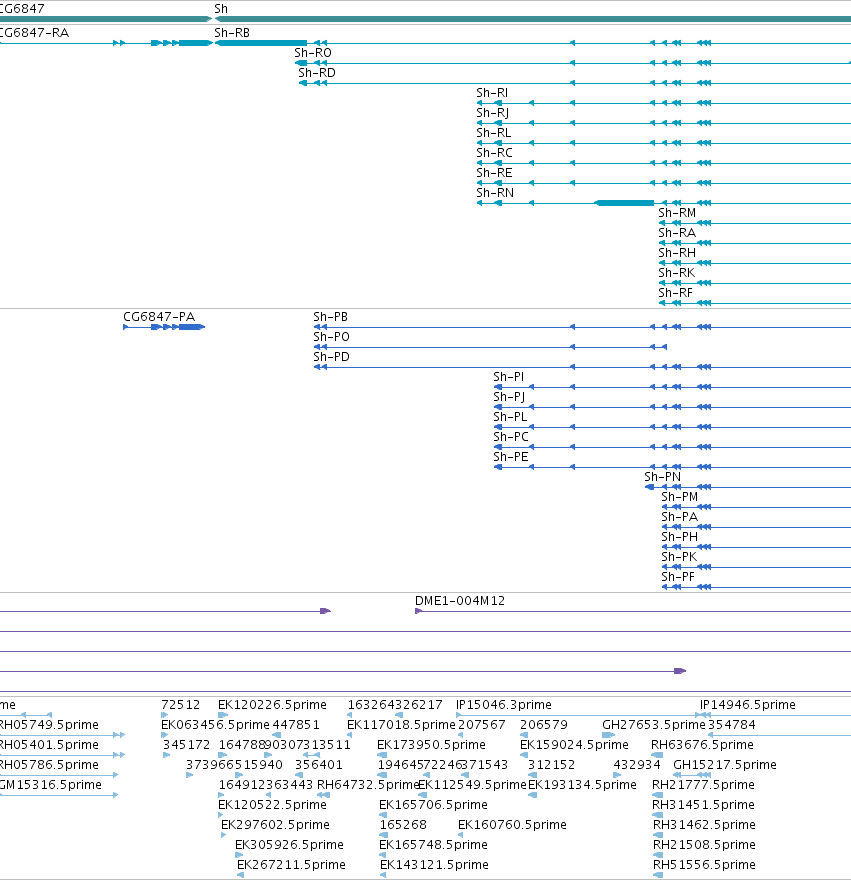Select the Sh gene label at top

(x=221, y=8)
